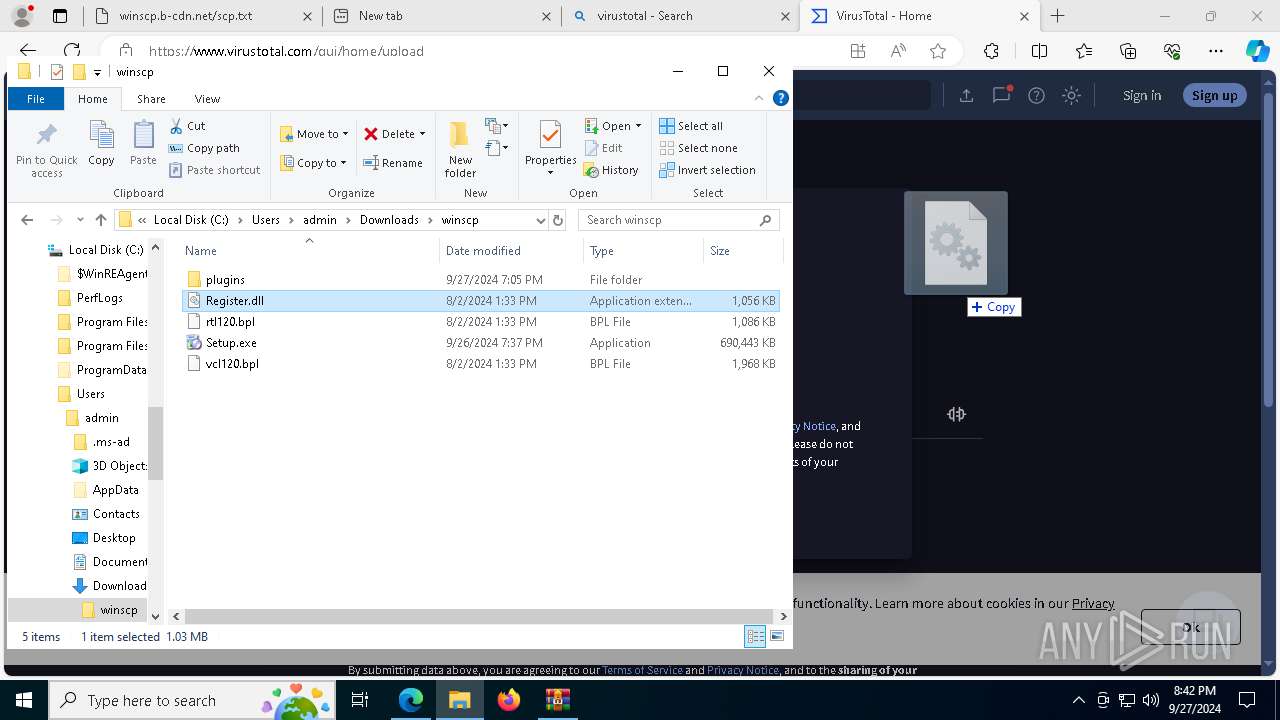The image size is (1280, 720).
Task: Click Downloads in the address path
Action: click(389, 220)
